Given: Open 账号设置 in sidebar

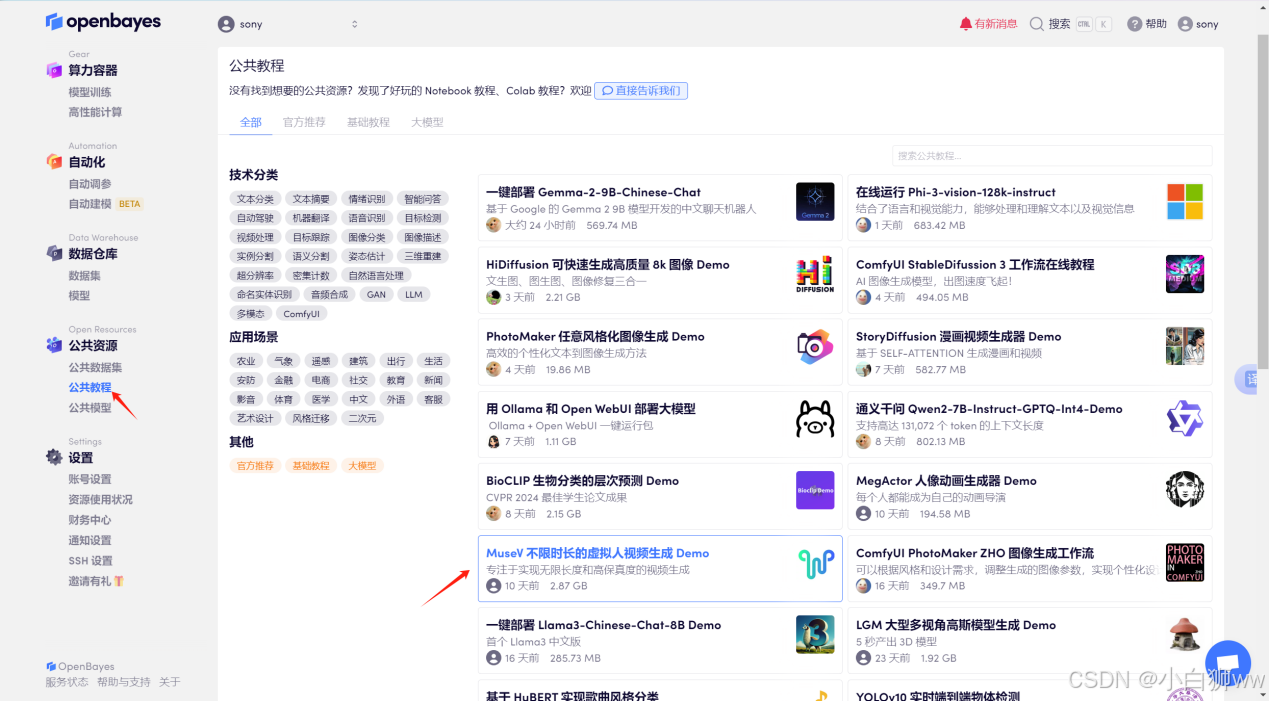Looking at the screenshot, I should (x=90, y=479).
